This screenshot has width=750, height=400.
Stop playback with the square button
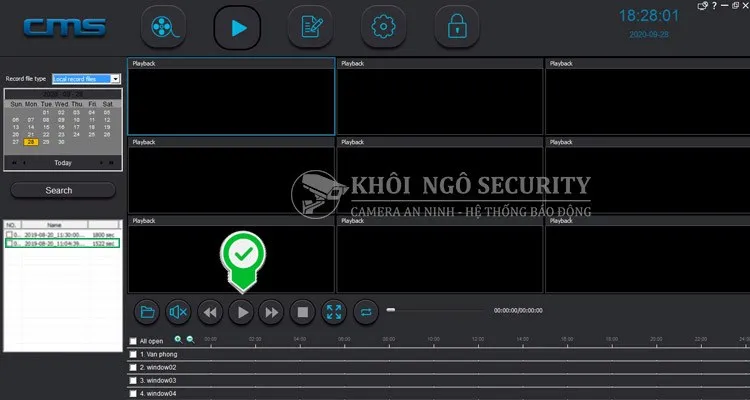(302, 312)
